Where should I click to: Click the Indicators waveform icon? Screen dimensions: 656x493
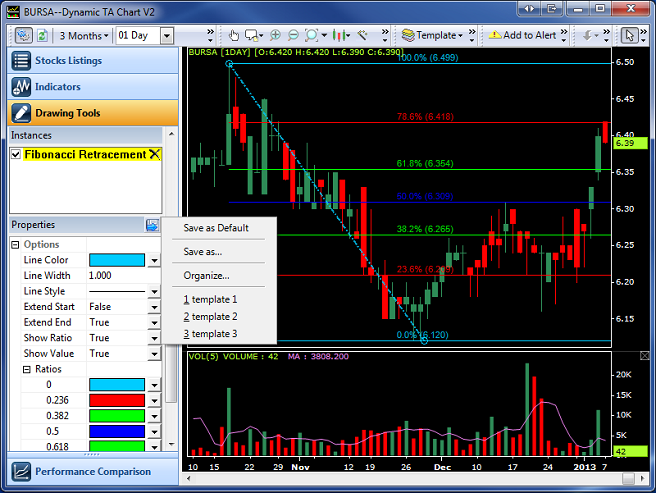click(x=21, y=87)
